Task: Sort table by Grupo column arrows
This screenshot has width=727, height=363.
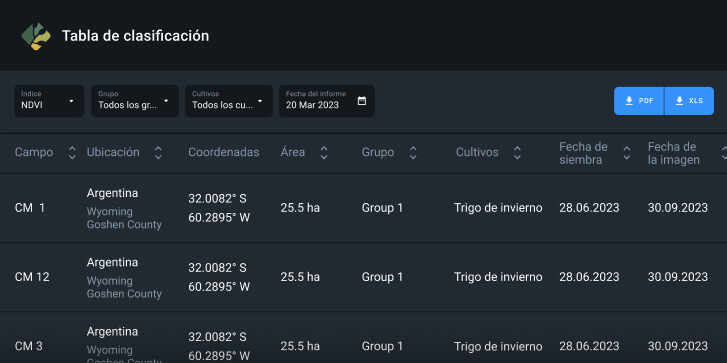Action: (x=413, y=153)
